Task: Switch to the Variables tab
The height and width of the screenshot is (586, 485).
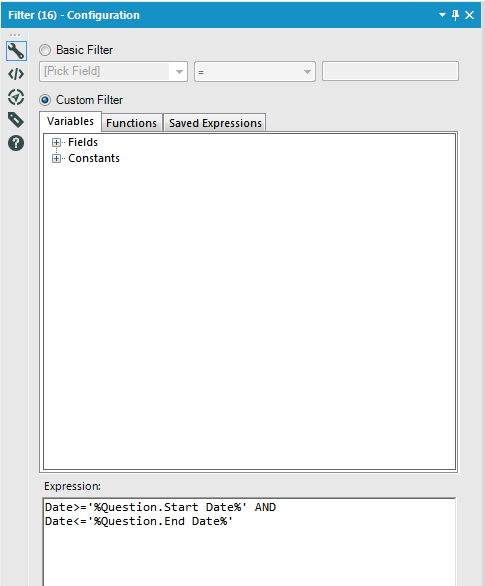Action: [70, 121]
